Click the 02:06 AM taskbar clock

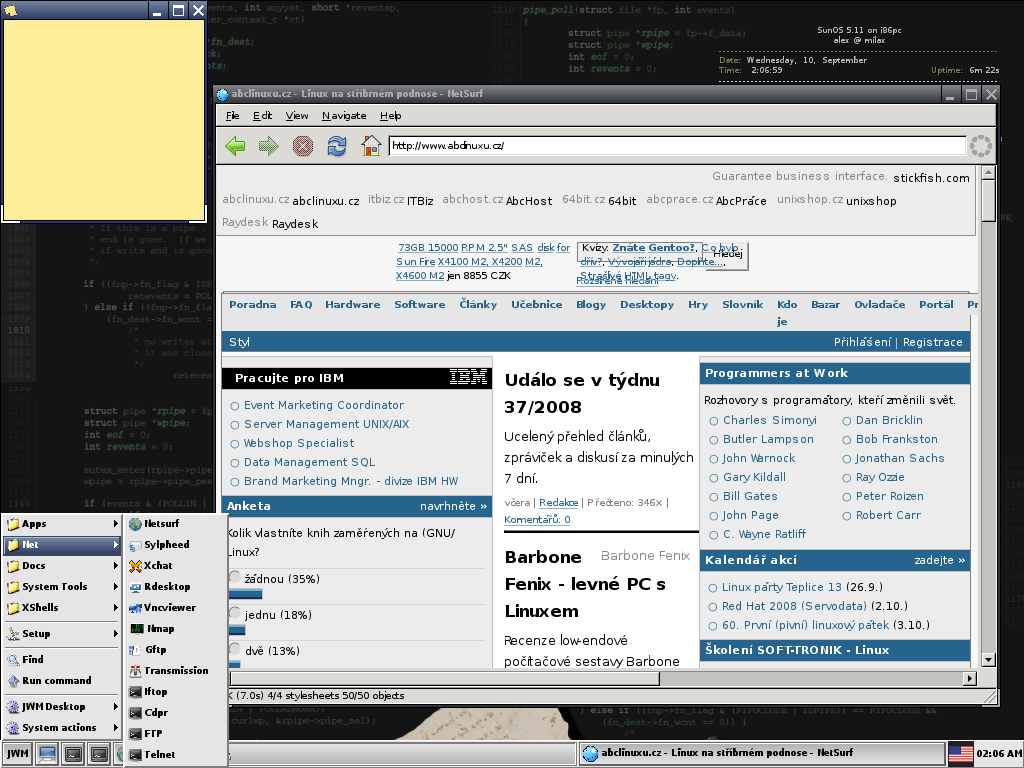[x=999, y=754]
